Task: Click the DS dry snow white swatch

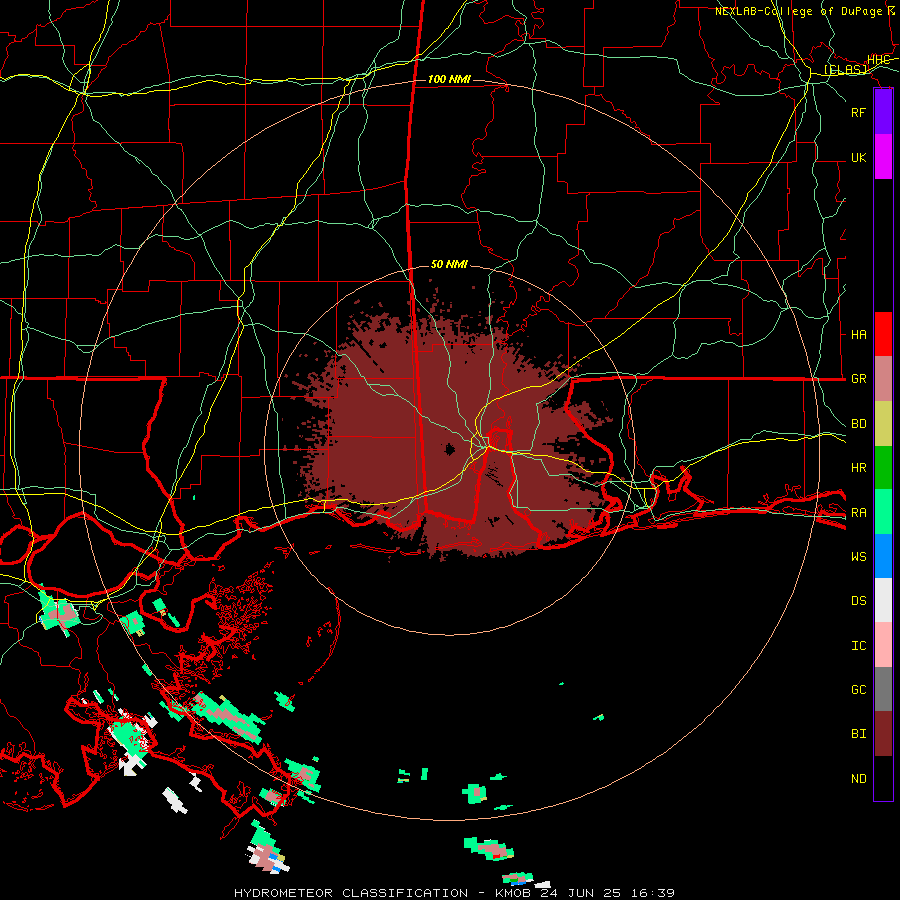Action: 883,600
